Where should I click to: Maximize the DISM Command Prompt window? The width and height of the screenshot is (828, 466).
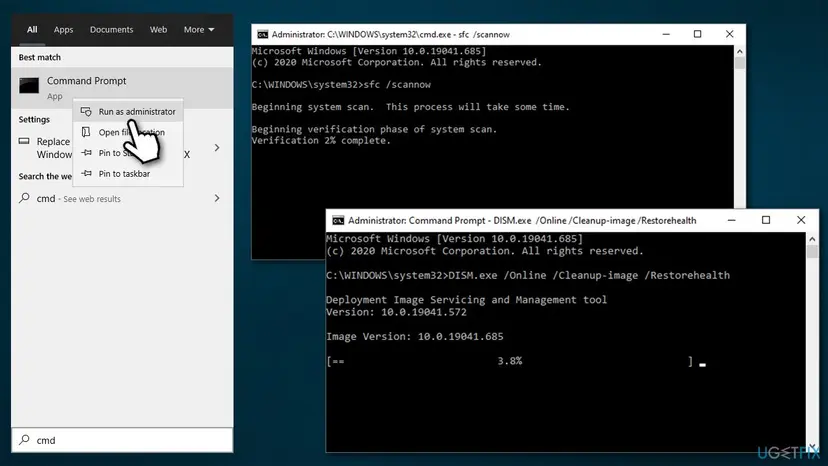coord(766,220)
